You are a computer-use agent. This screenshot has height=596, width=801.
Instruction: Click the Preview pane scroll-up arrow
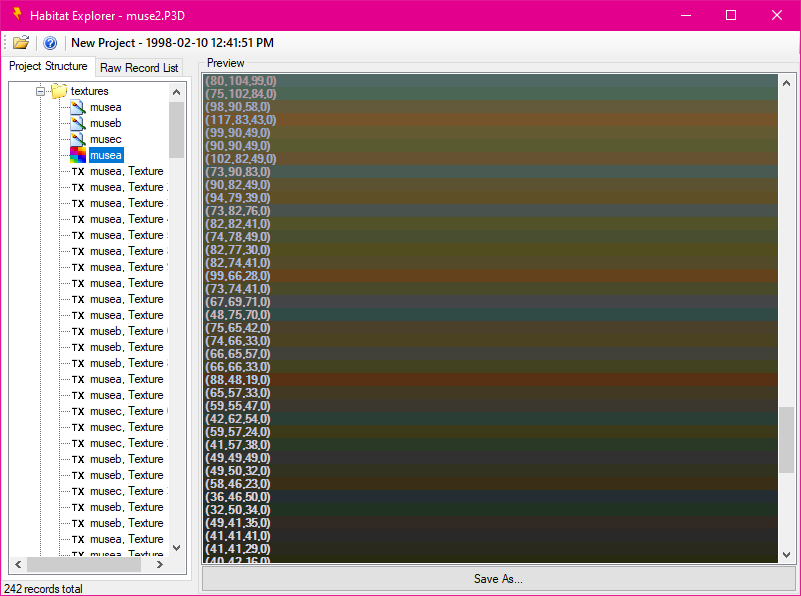787,83
